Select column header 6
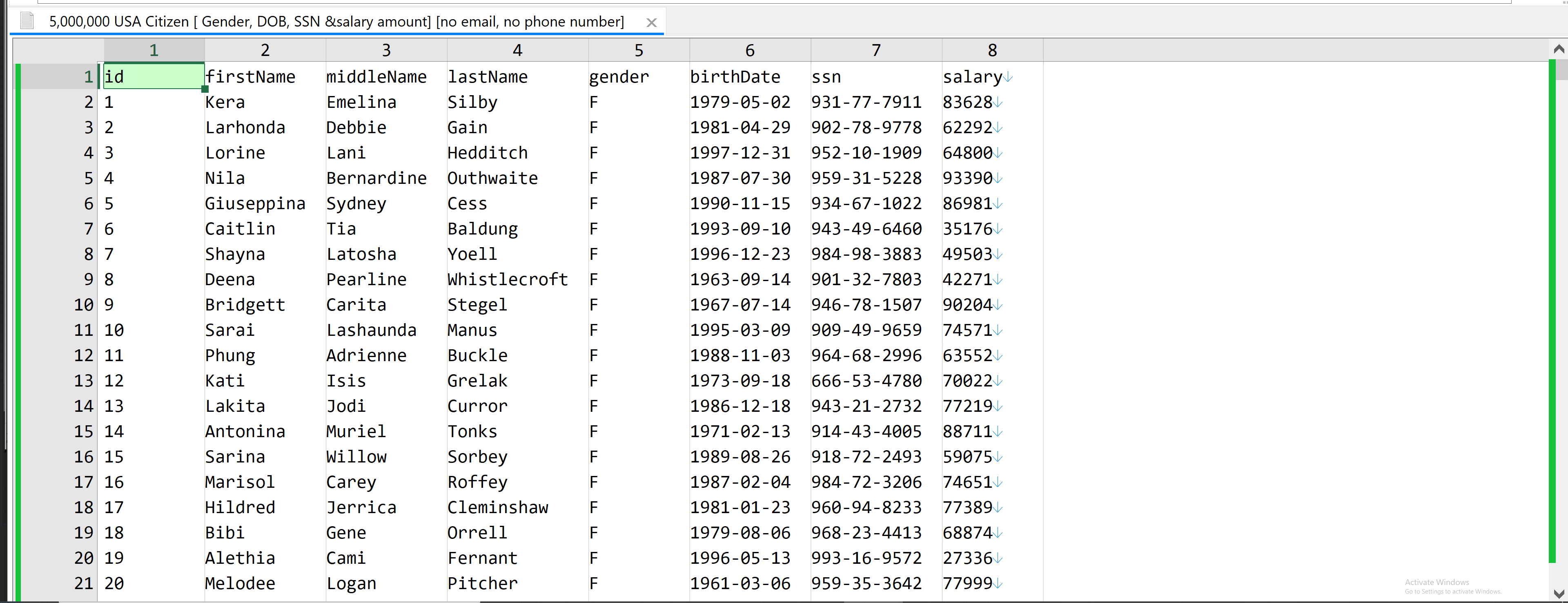The height and width of the screenshot is (603, 1568). 750,50
